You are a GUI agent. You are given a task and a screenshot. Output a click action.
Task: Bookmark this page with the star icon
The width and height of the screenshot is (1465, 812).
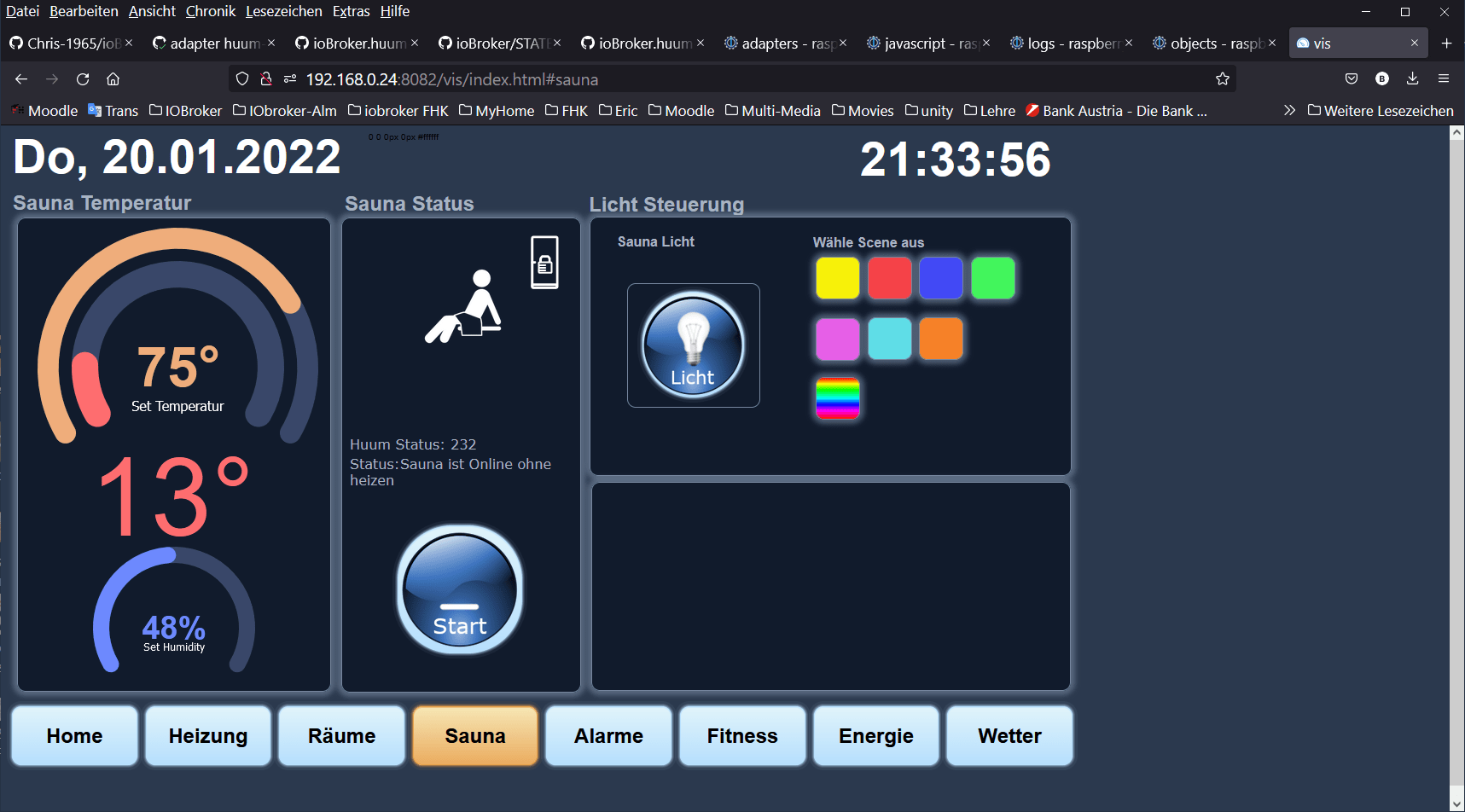tap(1223, 79)
